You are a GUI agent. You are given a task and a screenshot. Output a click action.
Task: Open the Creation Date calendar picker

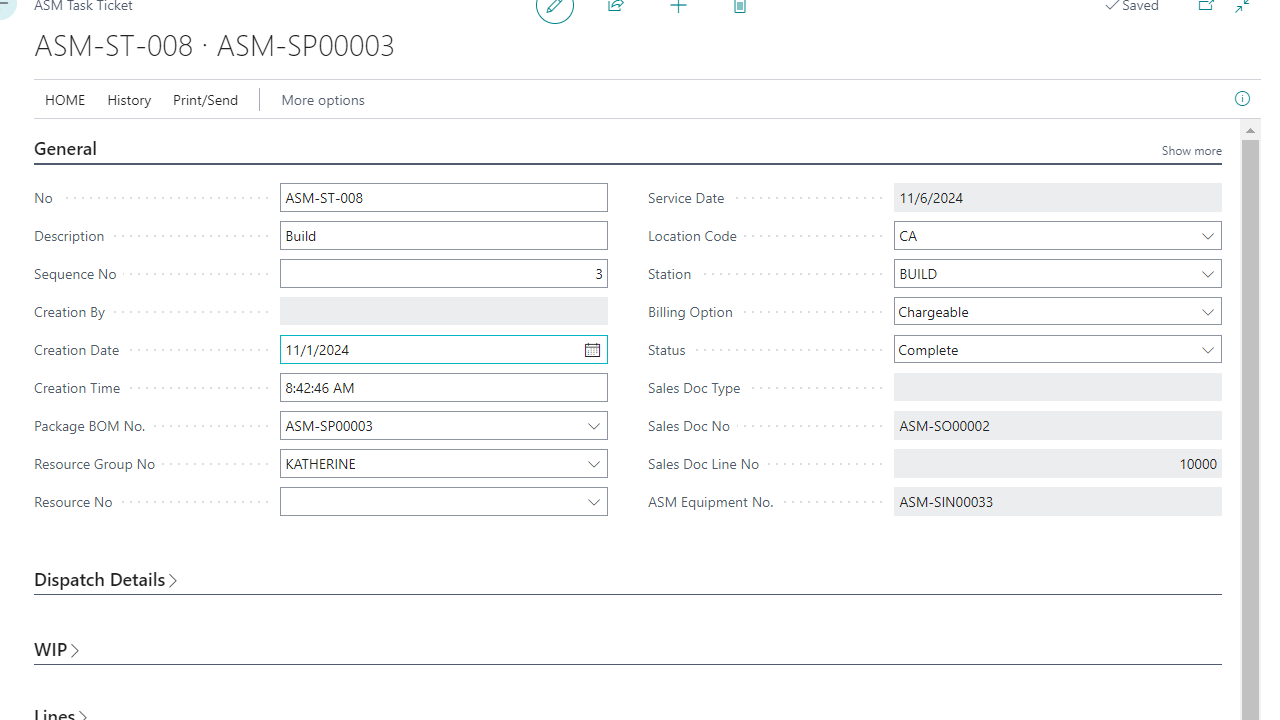(x=592, y=350)
